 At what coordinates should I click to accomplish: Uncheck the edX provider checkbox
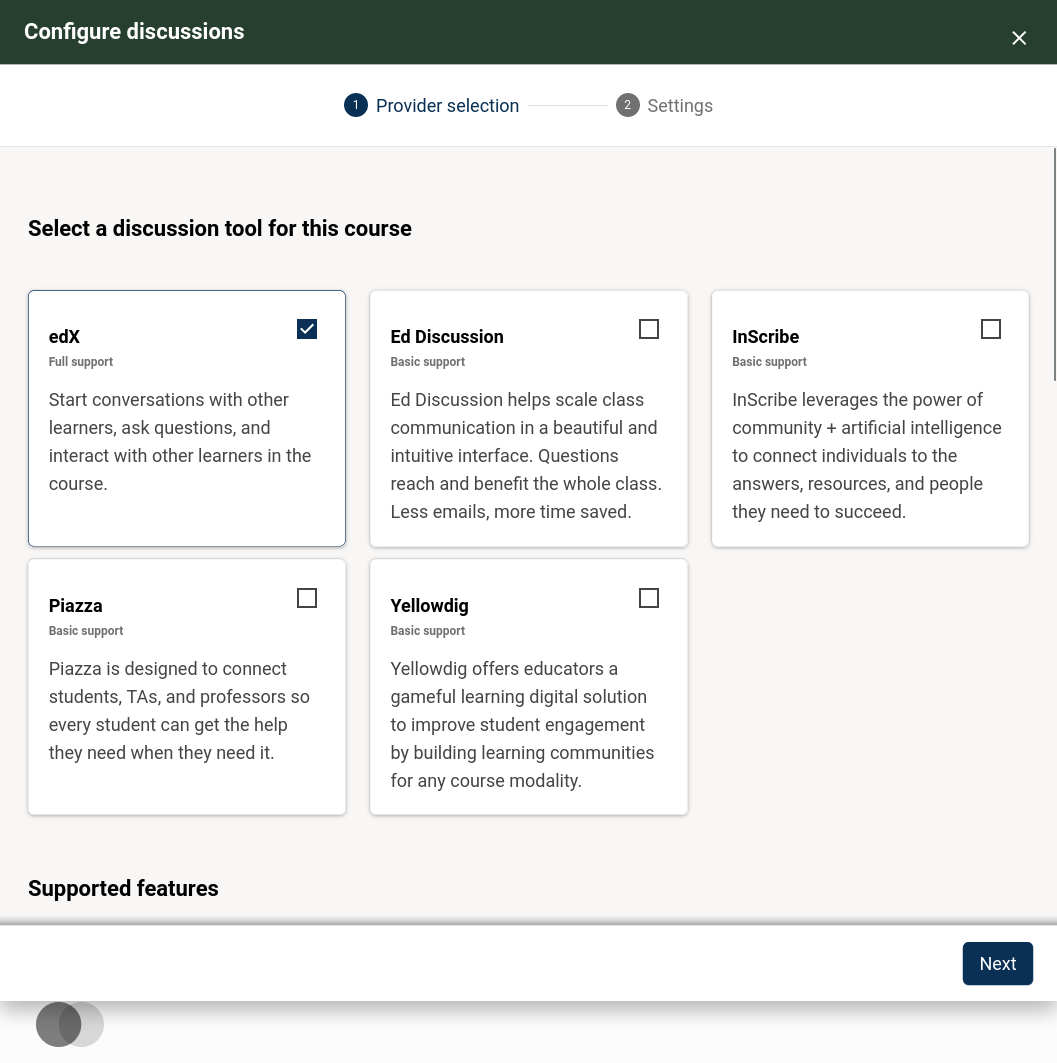coord(307,329)
